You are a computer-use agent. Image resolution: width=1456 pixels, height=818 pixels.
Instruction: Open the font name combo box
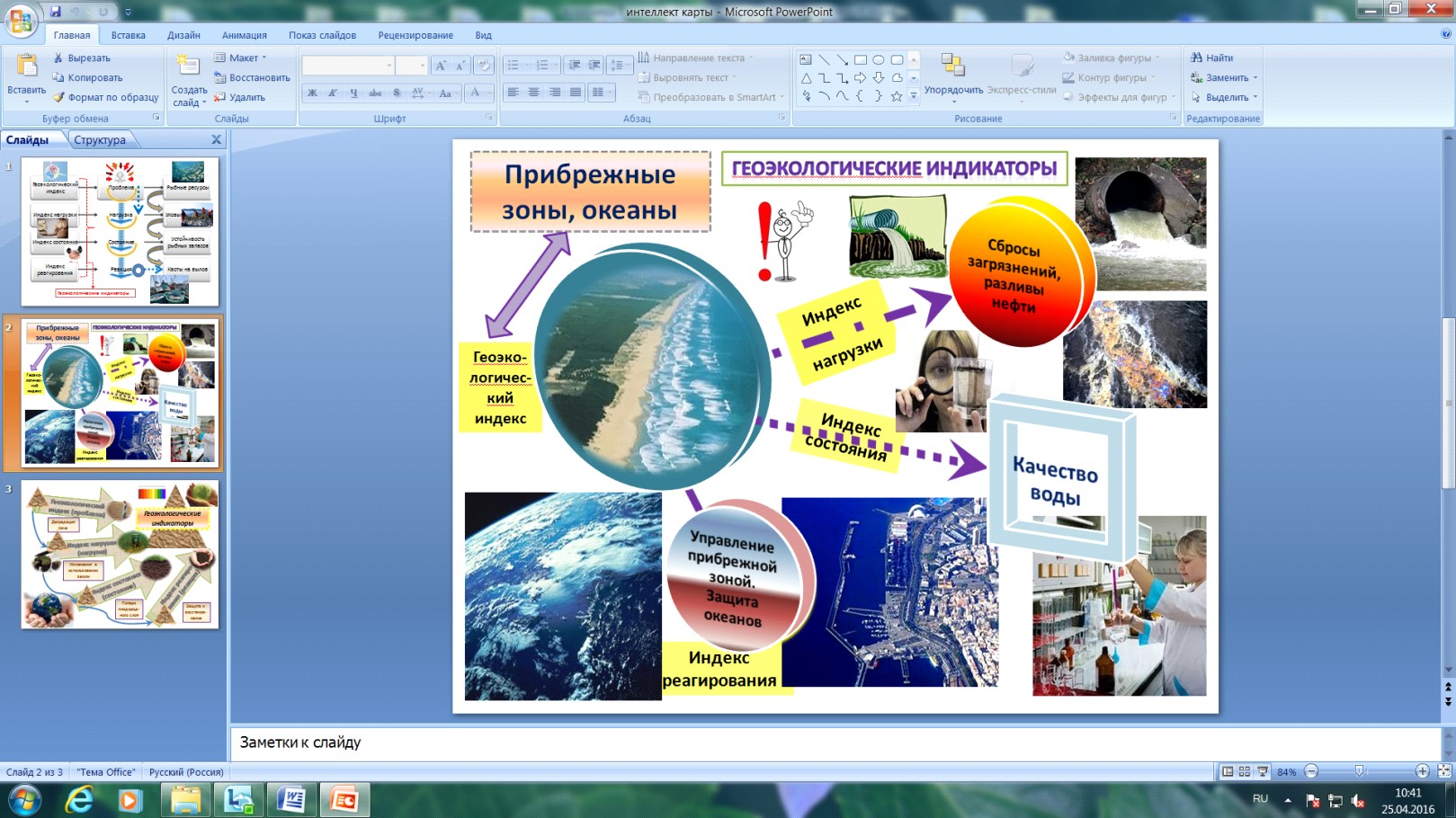(x=347, y=66)
